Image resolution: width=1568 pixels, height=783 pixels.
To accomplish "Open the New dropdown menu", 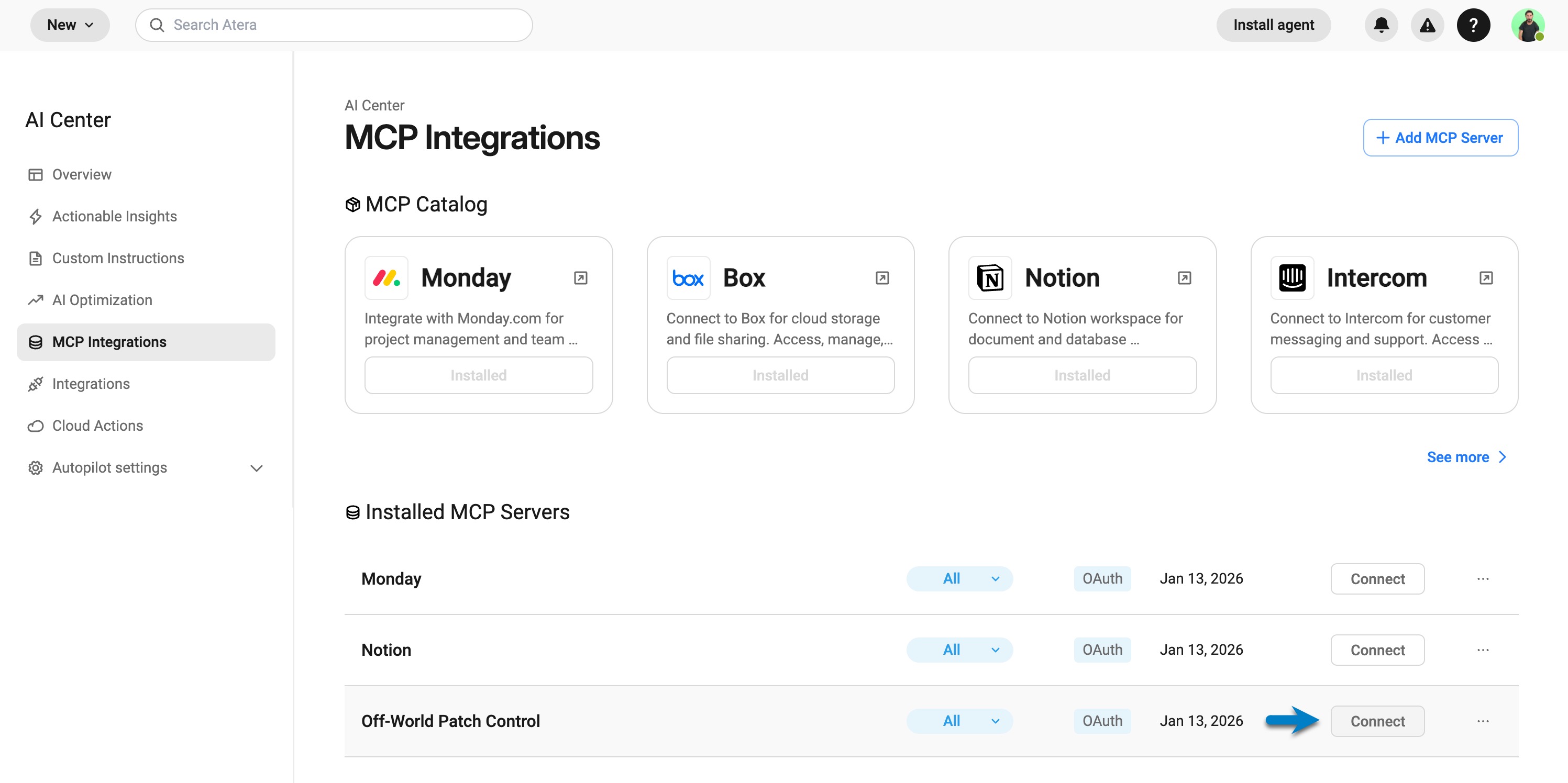I will point(70,25).
